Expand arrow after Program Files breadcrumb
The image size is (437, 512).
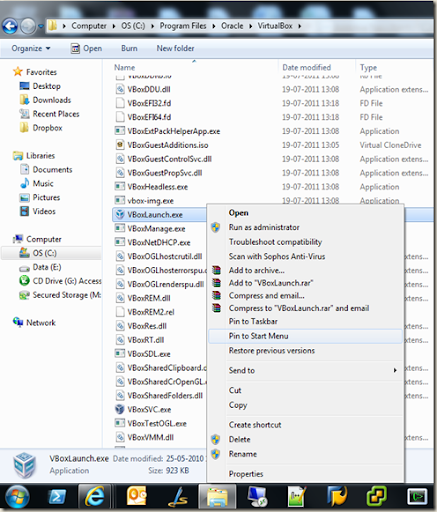tap(214, 26)
